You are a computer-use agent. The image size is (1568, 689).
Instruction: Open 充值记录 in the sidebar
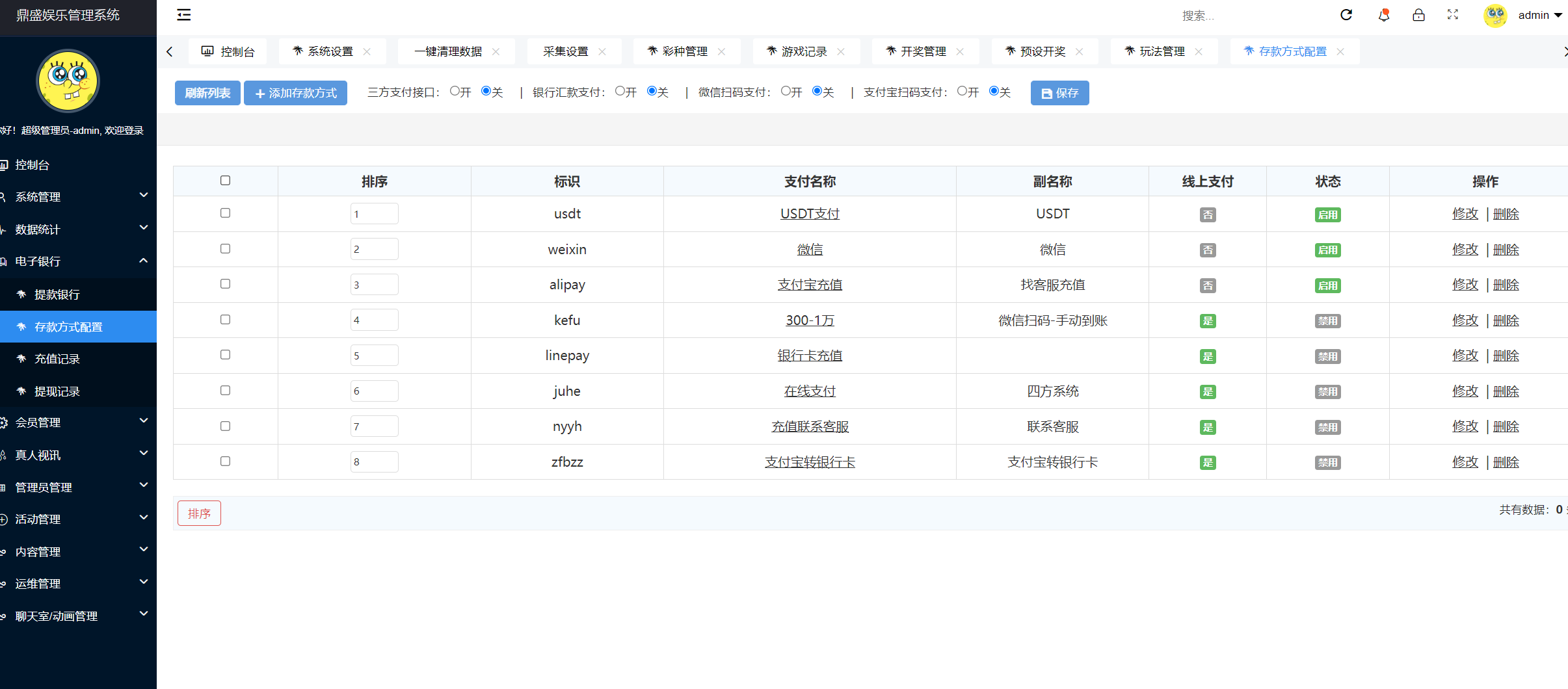click(x=56, y=358)
